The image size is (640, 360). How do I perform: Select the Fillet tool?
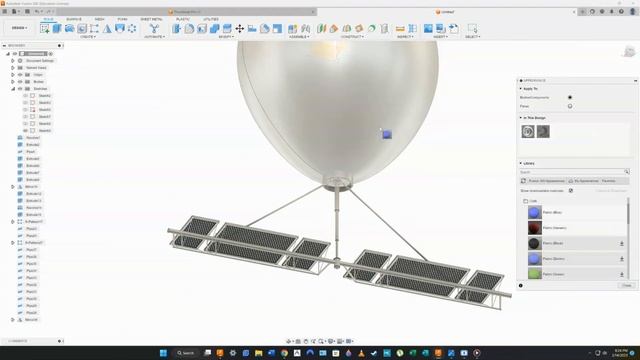189,28
